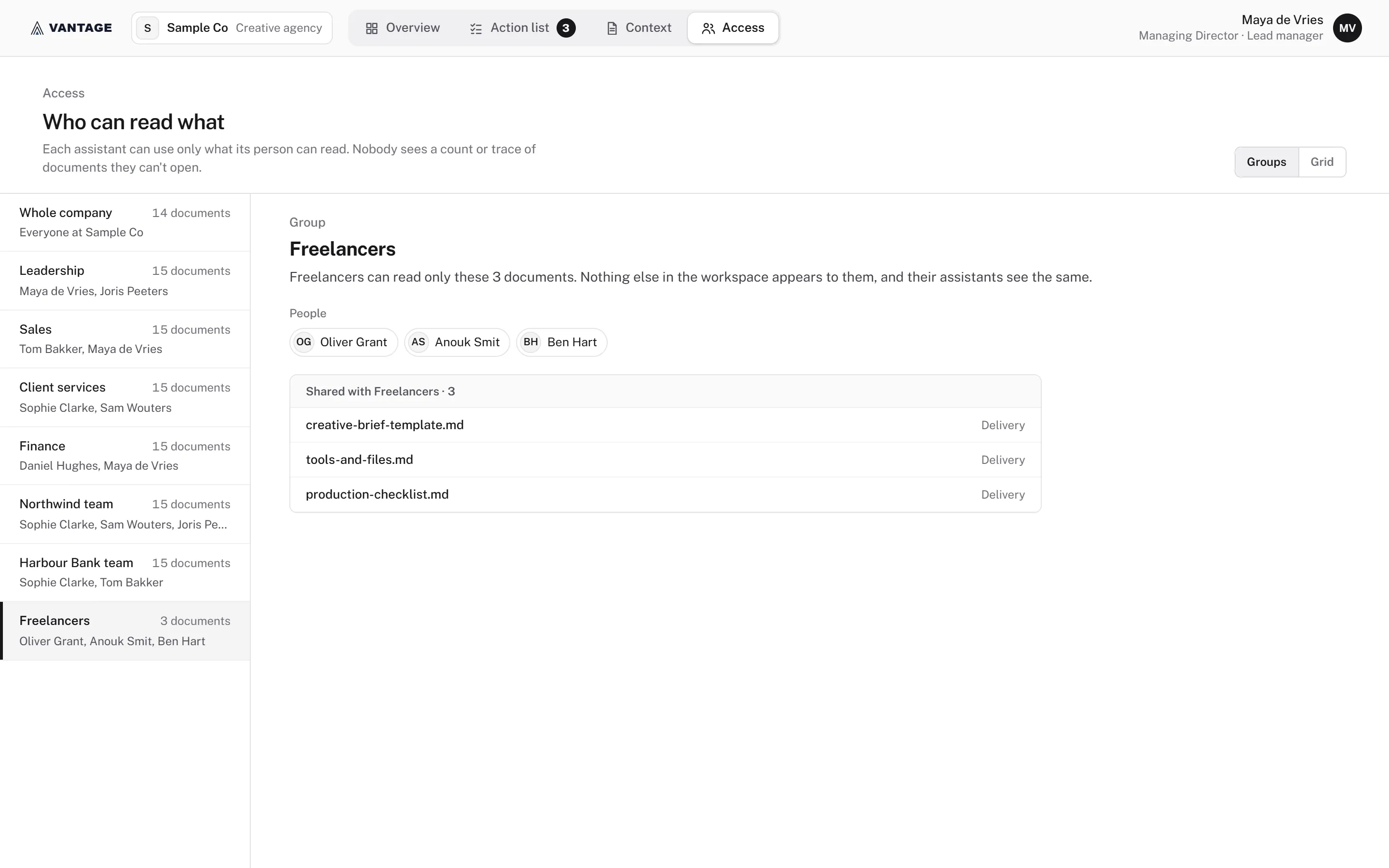Viewport: 1389px width, 868px height.
Task: Click the Delivery tag on creative-brief-template.md row
Action: [1003, 425]
